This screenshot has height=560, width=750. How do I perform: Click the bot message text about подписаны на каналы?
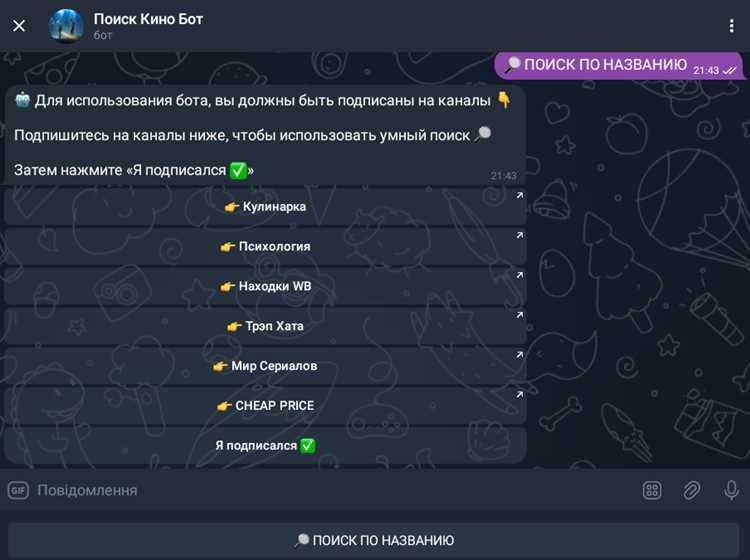click(263, 100)
